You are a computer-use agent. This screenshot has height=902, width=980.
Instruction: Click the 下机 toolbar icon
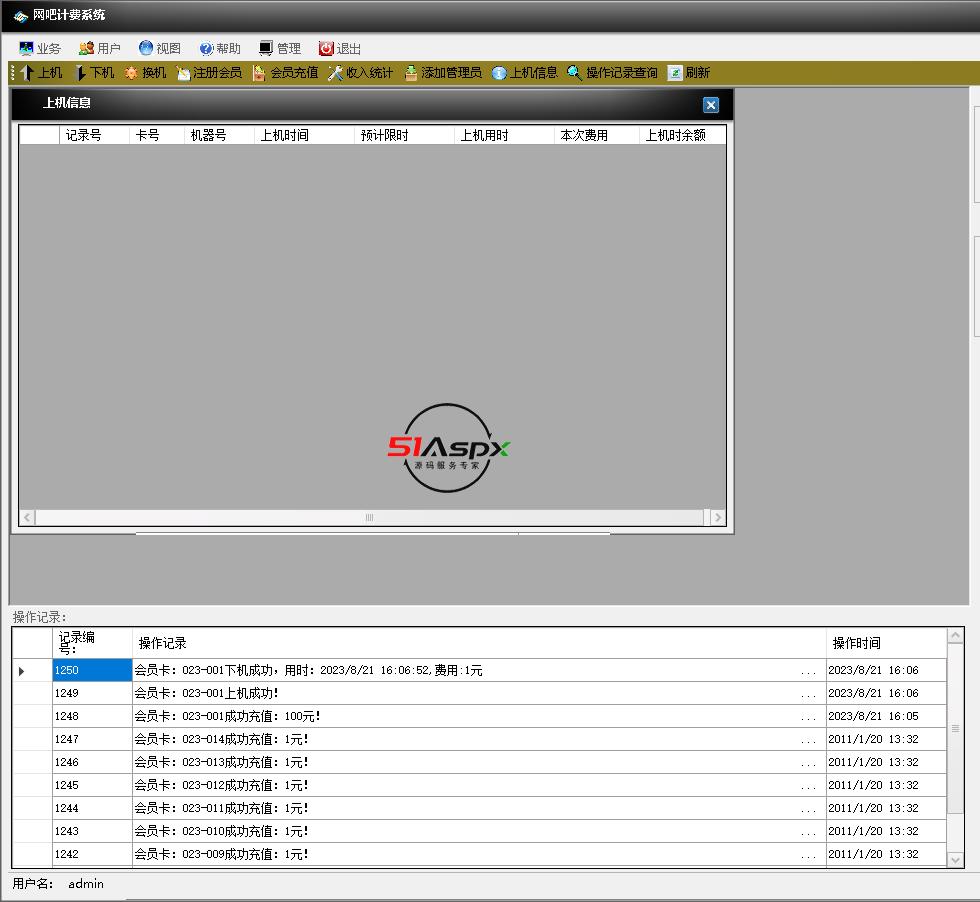point(94,73)
